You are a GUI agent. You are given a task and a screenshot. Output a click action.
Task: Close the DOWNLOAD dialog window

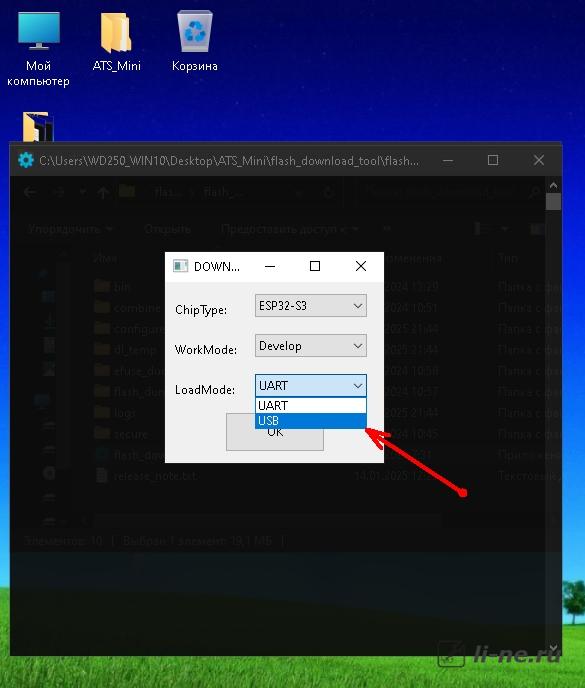[x=361, y=266]
